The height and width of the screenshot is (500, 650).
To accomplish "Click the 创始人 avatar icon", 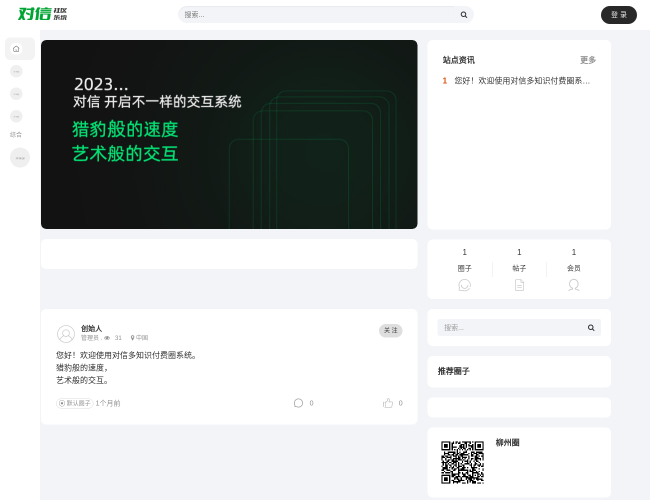I will (66, 334).
